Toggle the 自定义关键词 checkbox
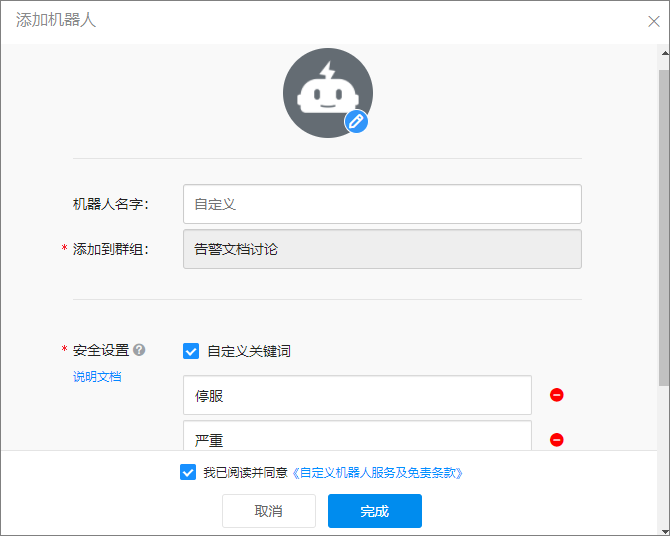 point(191,351)
